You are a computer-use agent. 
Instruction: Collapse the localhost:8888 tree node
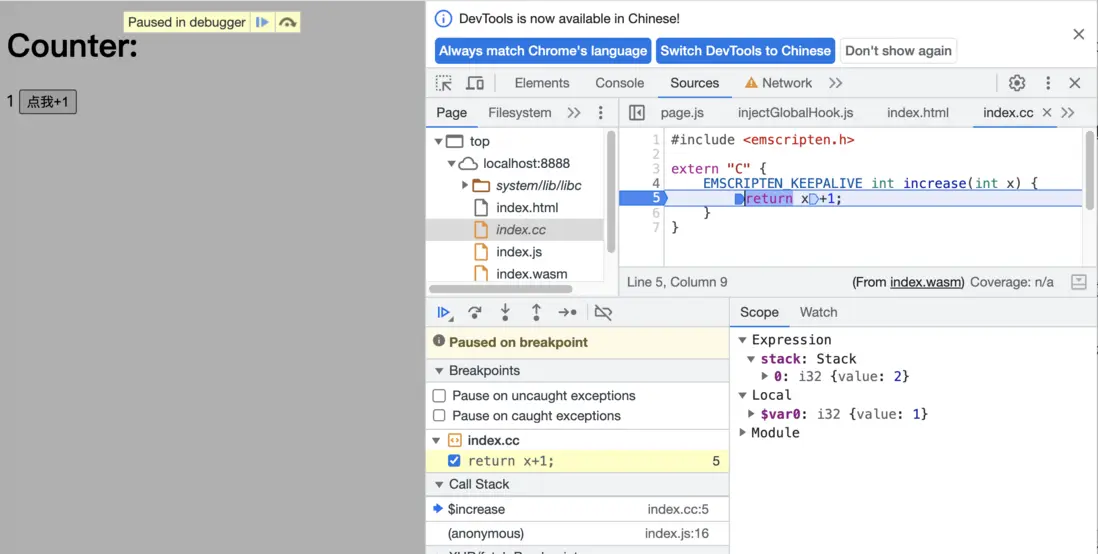coord(452,164)
